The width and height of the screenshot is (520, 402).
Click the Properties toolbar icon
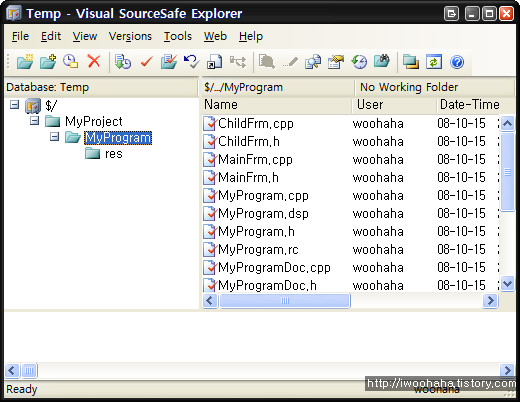(x=336, y=62)
